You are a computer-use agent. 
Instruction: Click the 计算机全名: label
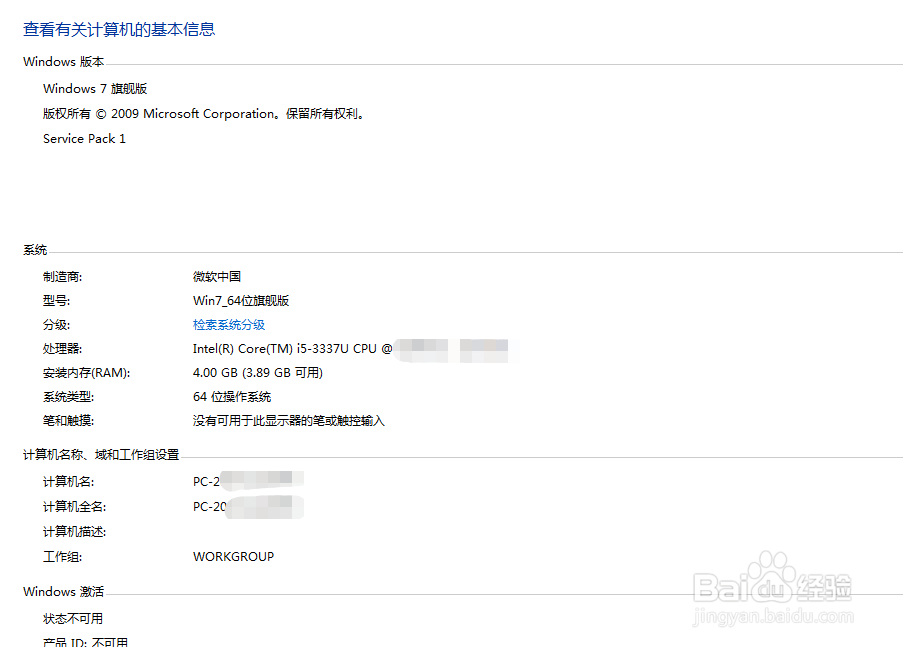(74, 507)
